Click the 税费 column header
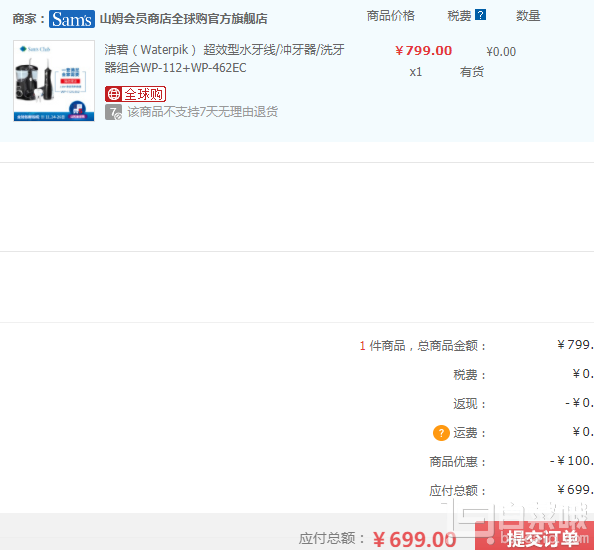594x550 pixels. [459, 16]
